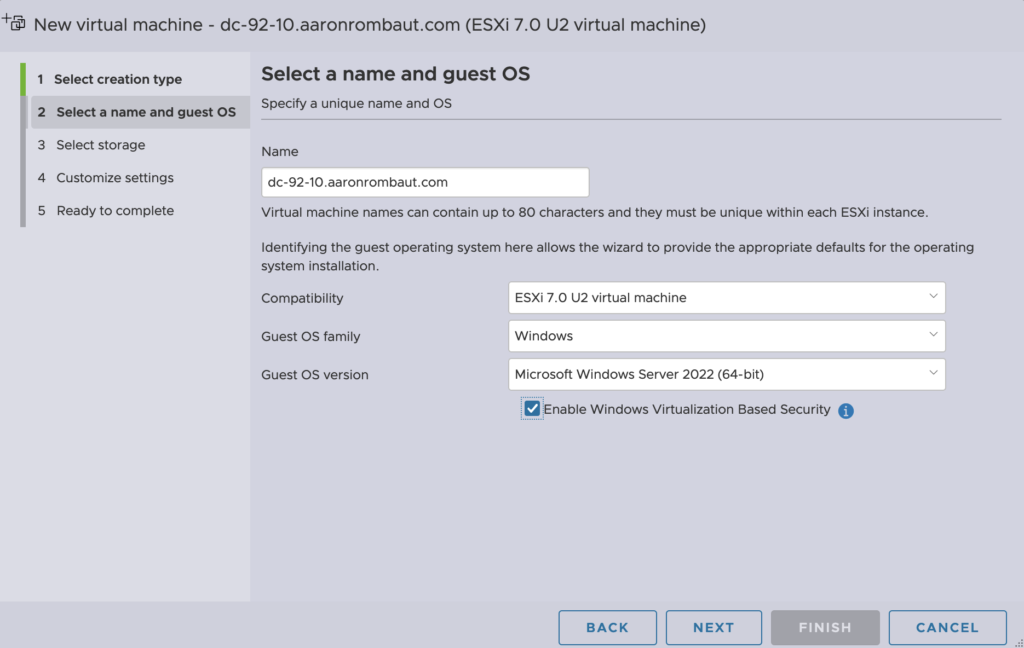Image resolution: width=1024 pixels, height=648 pixels.
Task: Go to step 5 Ready to complete
Action: [x=114, y=211]
